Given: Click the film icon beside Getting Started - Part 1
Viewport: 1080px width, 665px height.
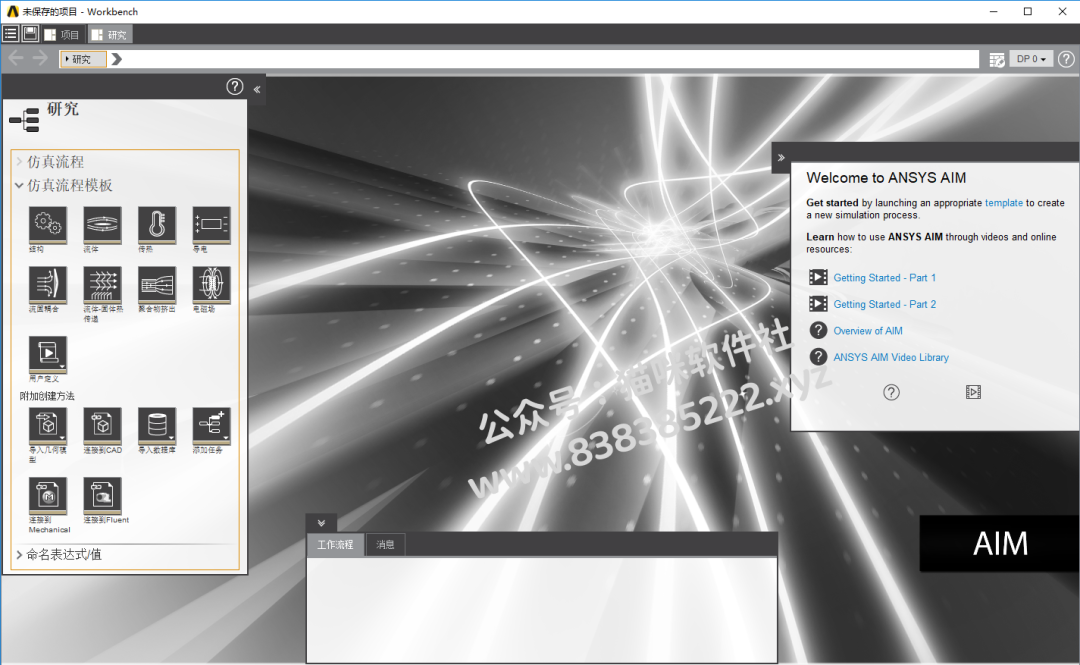Looking at the screenshot, I should point(818,277).
